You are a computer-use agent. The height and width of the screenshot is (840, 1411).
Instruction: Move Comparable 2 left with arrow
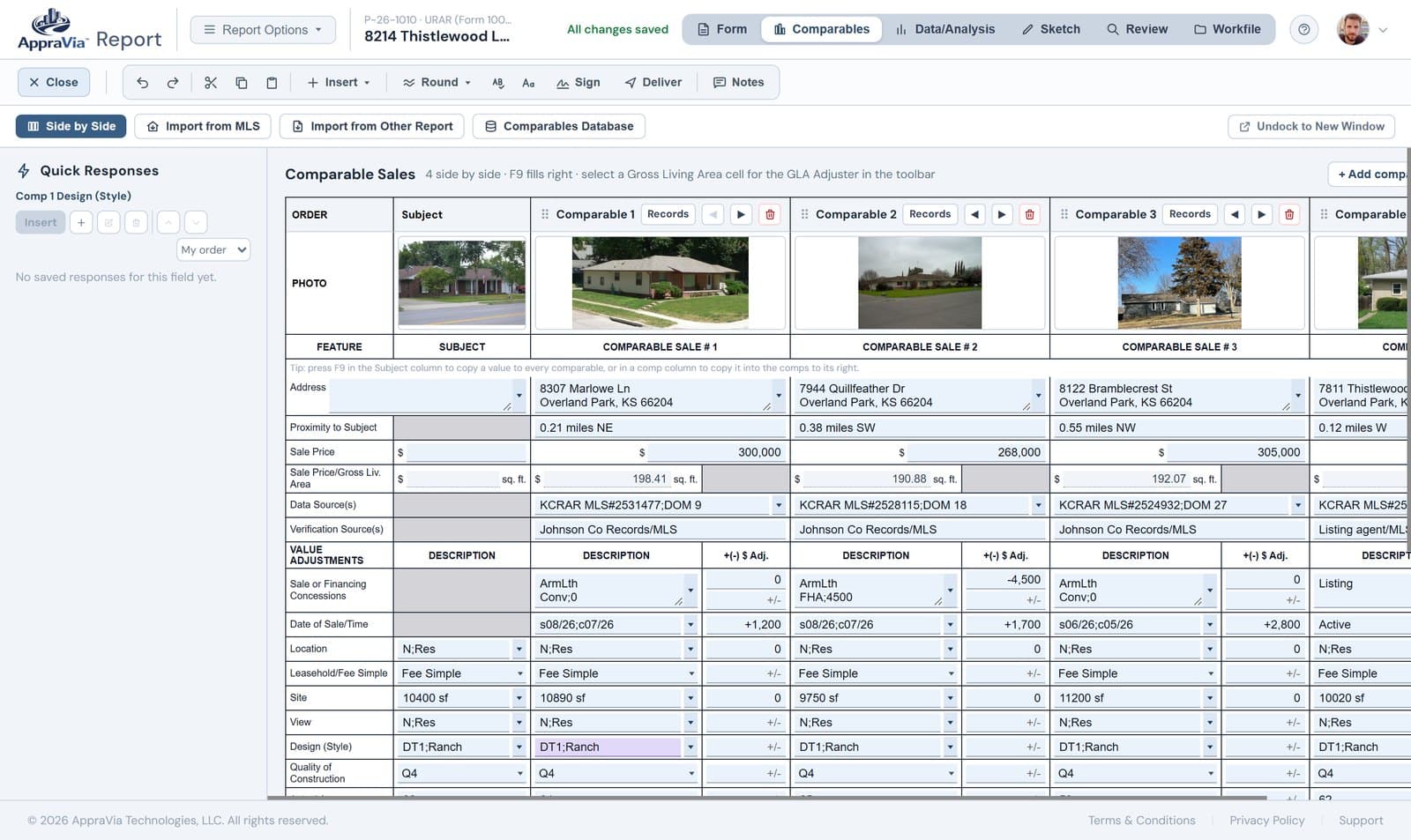click(x=974, y=214)
